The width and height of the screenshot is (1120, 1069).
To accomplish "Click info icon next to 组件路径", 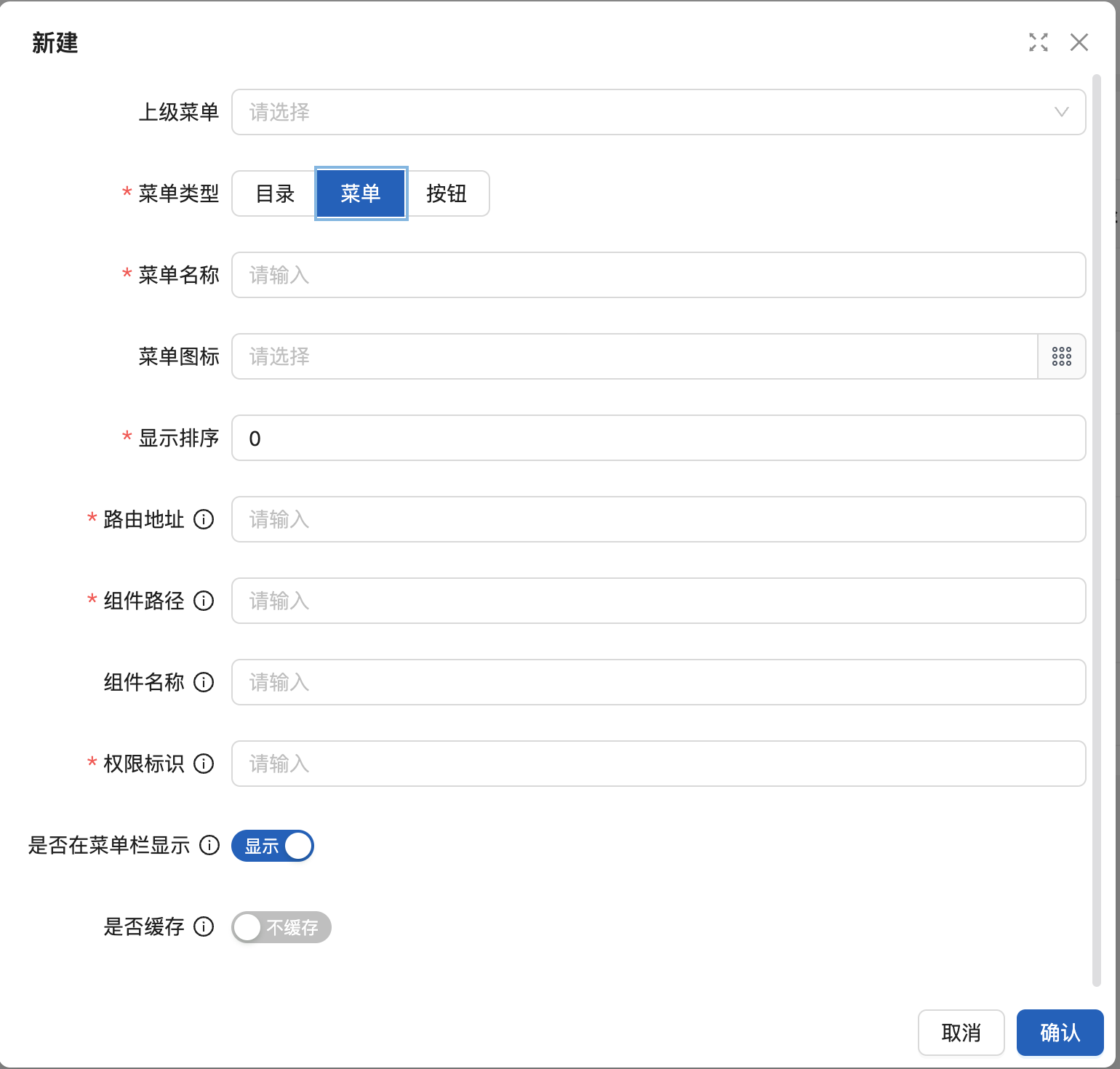I will [204, 601].
